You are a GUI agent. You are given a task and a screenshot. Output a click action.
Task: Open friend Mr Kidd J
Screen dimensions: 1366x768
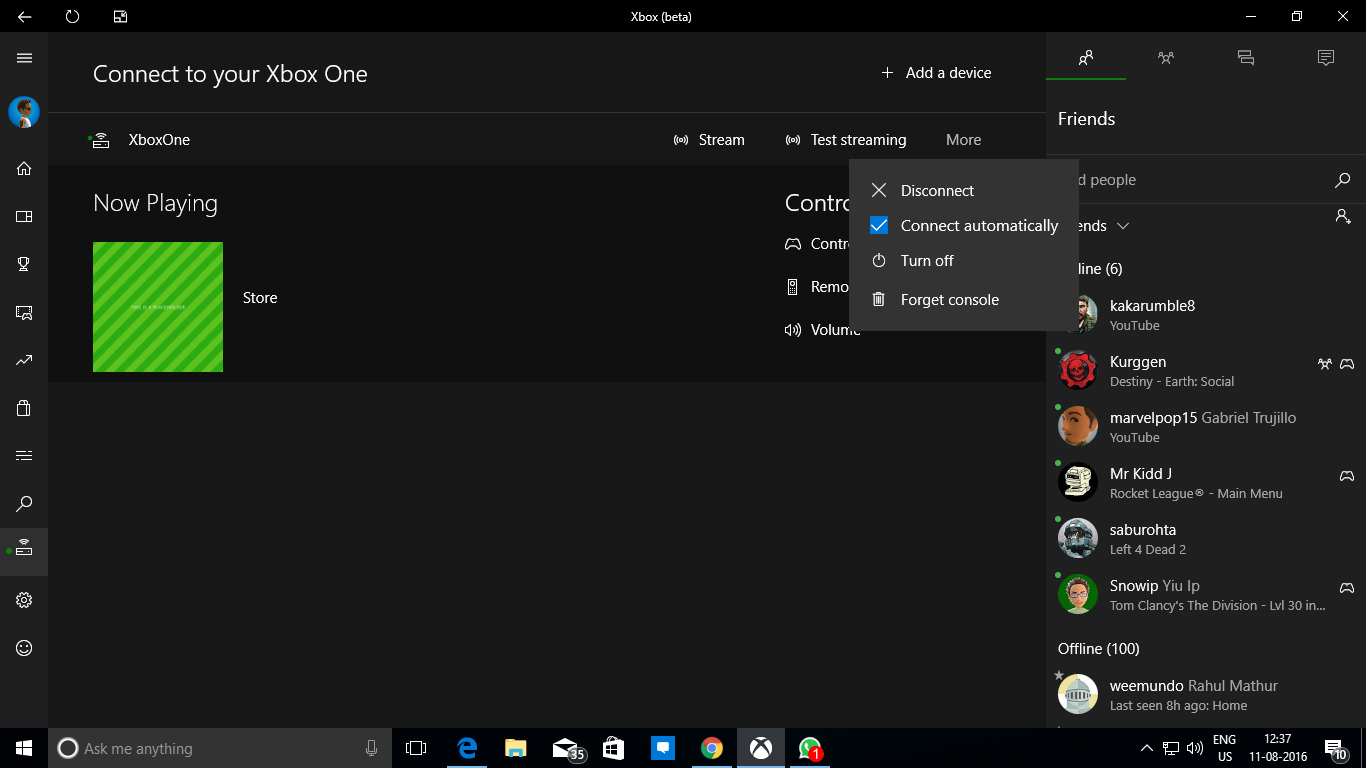[1206, 482]
